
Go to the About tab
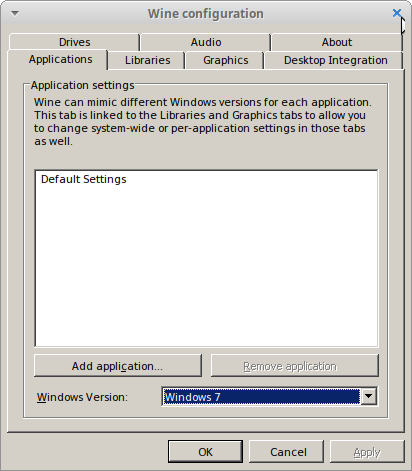pos(337,42)
